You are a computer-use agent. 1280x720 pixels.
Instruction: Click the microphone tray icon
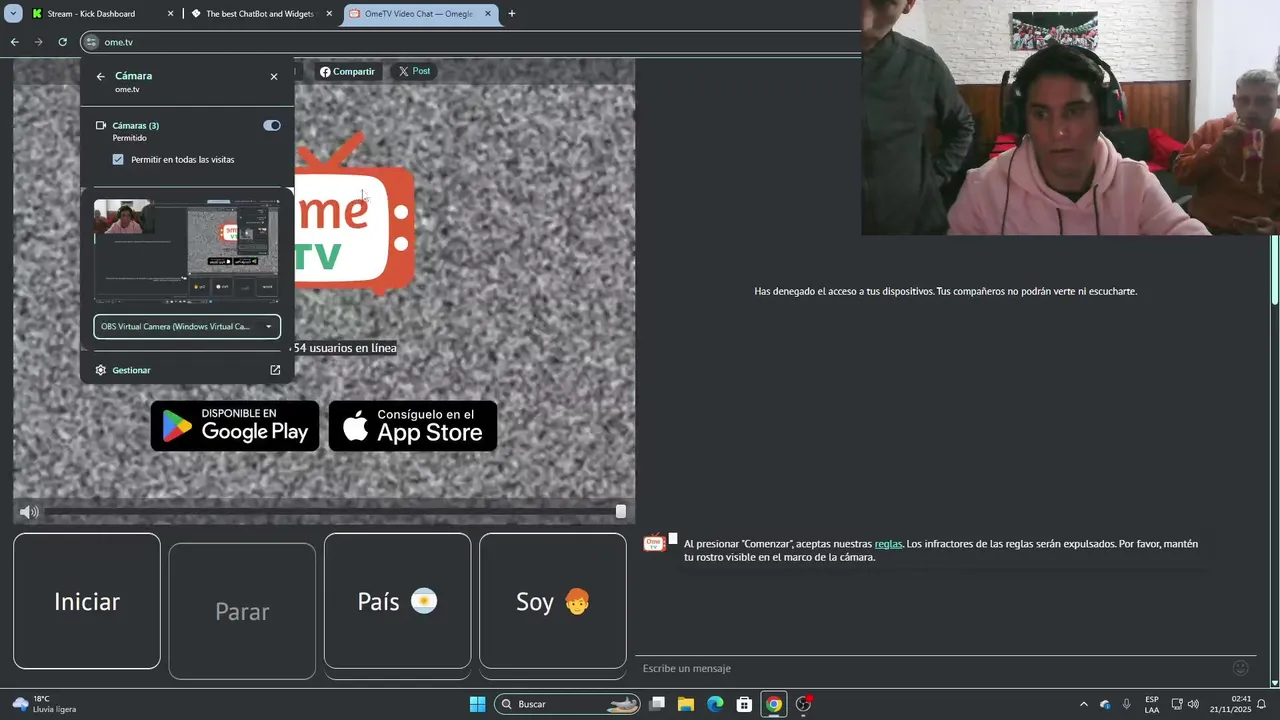tap(1127, 704)
